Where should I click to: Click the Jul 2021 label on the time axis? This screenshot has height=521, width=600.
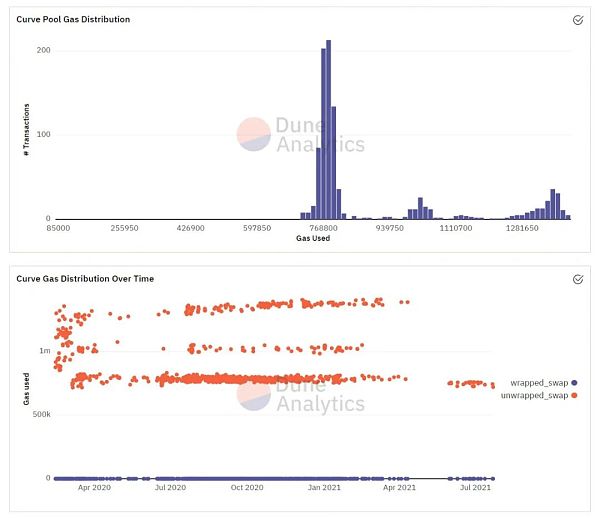pyautogui.click(x=475, y=488)
